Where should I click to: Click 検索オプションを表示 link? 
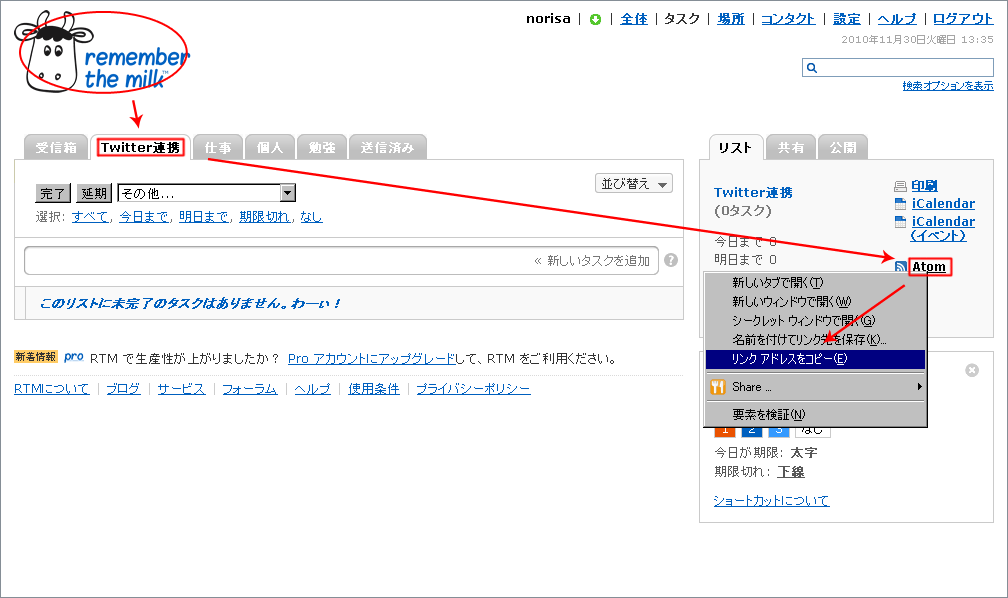[948, 86]
